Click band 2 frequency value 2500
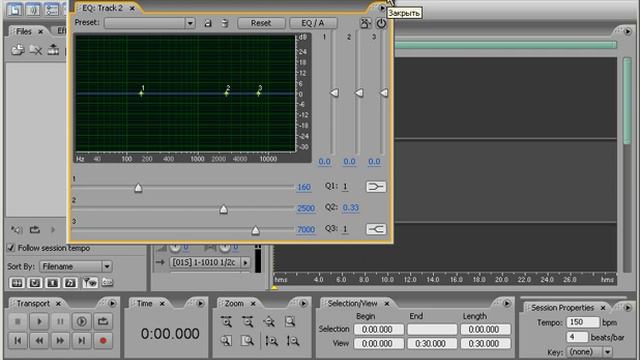Viewport: 640px width, 360px height. click(306, 209)
